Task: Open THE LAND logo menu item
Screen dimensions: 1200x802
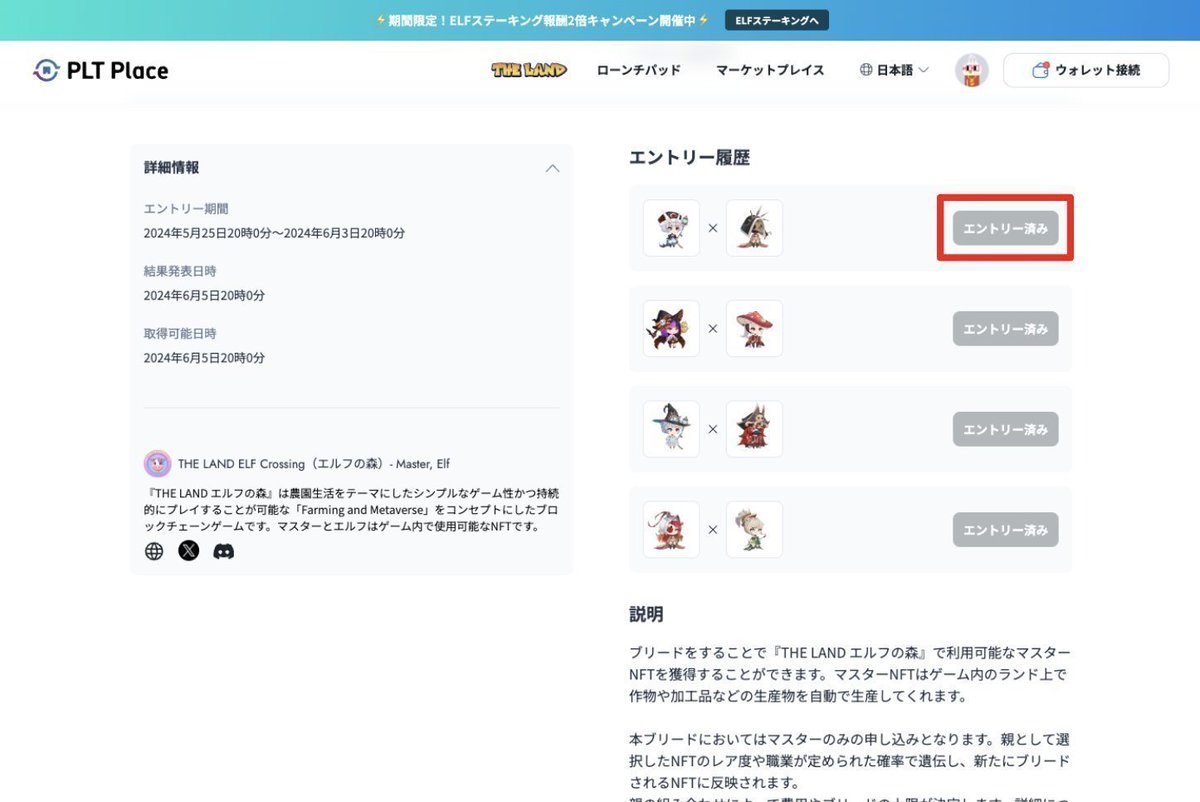Action: point(529,70)
